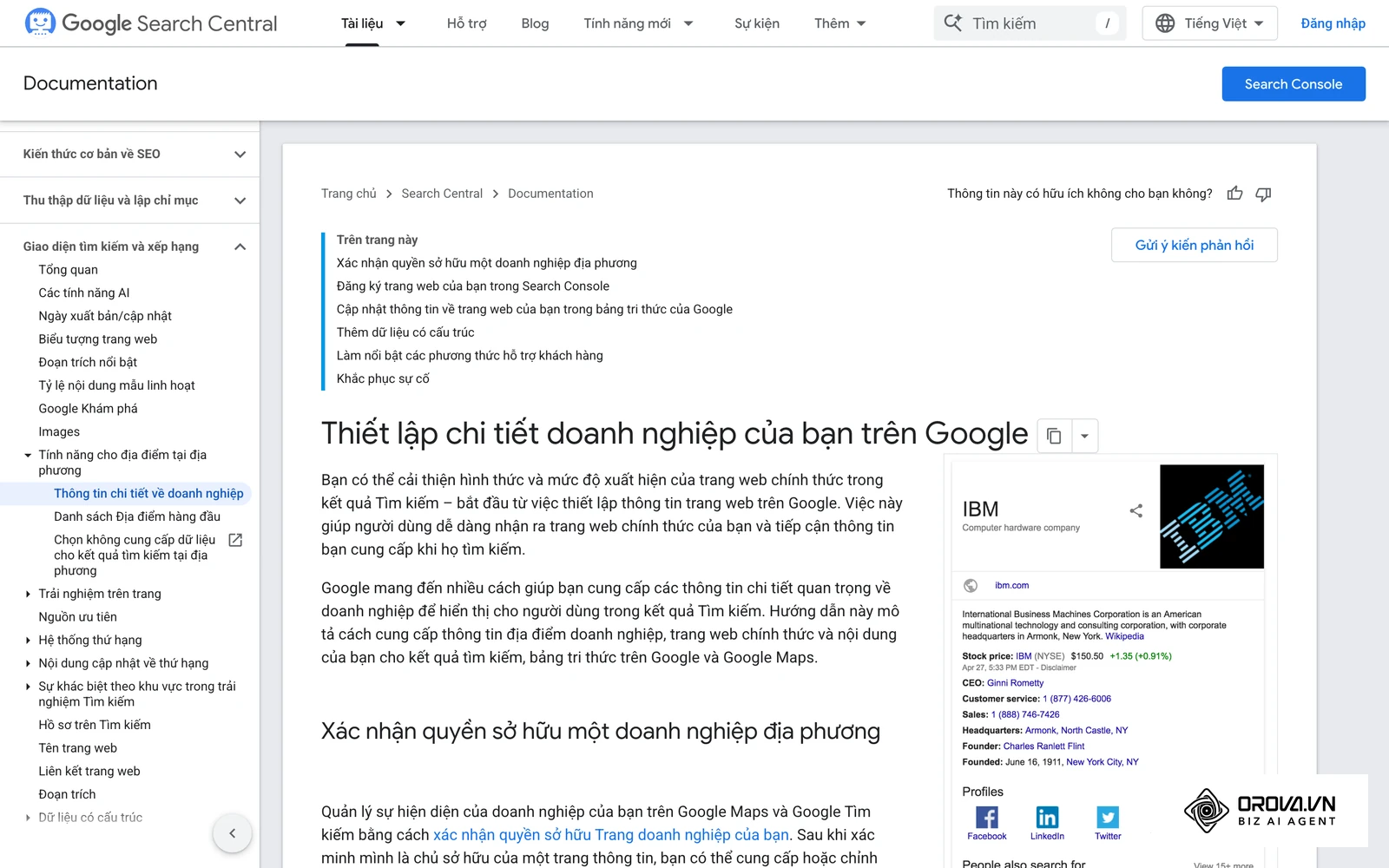
Task: Open external link icon beside 'Chọn không cung cấp dữ liệu'
Action: click(x=235, y=540)
